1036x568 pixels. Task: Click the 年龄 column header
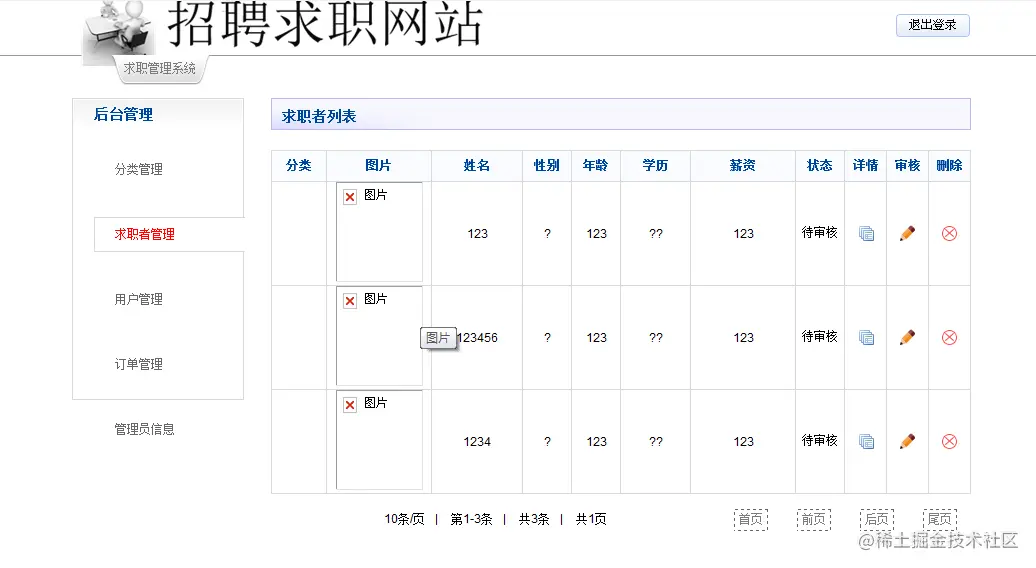pyautogui.click(x=596, y=166)
